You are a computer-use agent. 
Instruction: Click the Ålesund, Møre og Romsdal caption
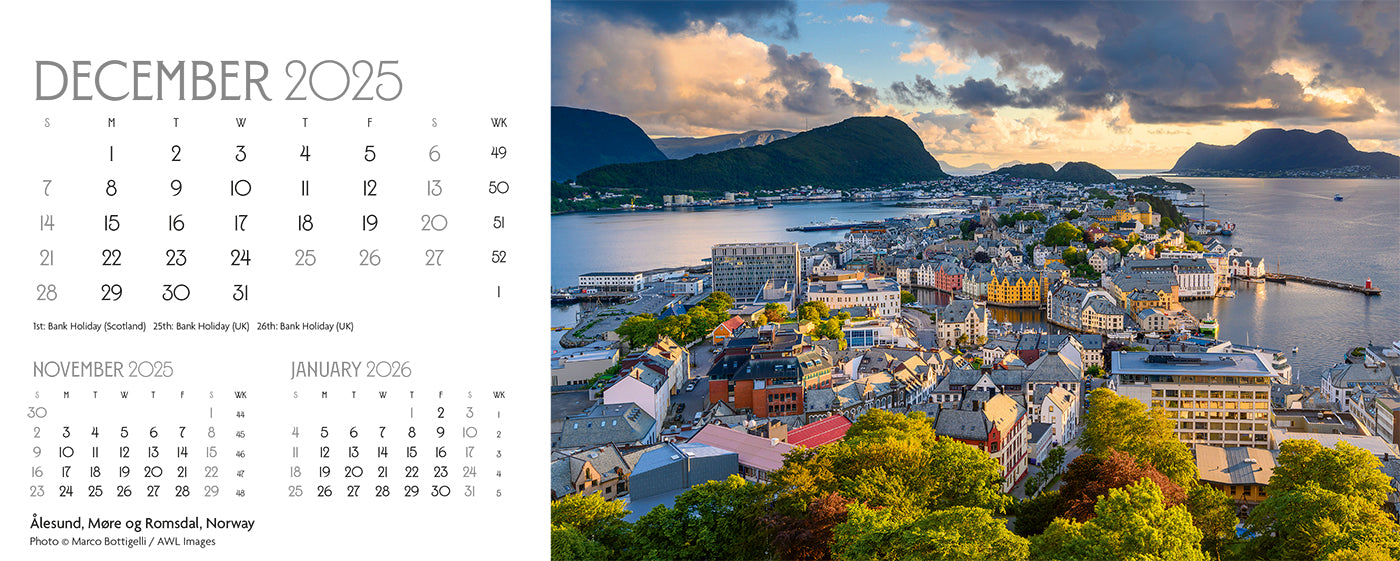pyautogui.click(x=142, y=523)
